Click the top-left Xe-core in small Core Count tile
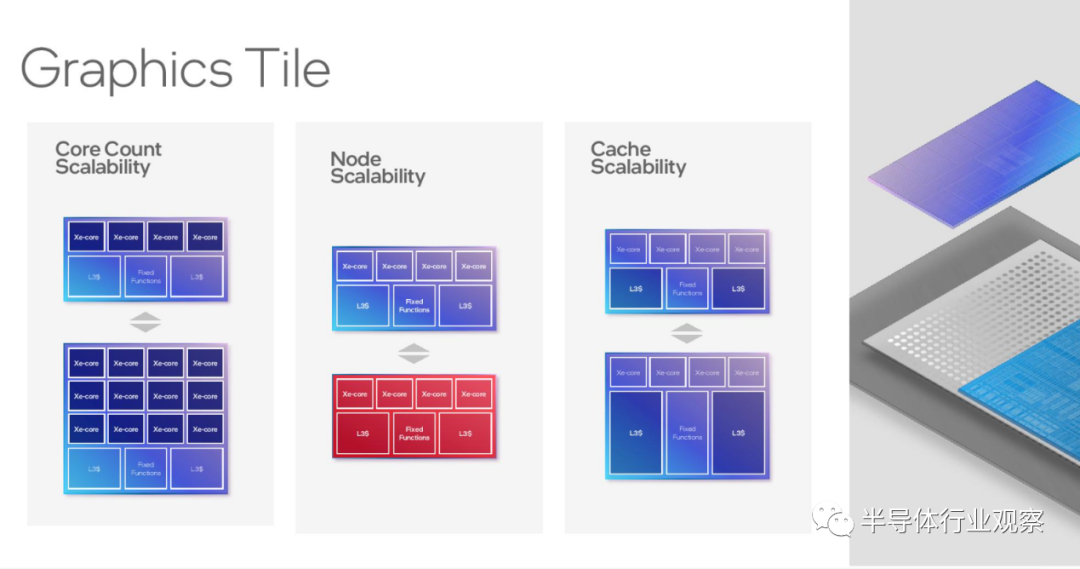The height and width of the screenshot is (569, 1080). [86, 237]
